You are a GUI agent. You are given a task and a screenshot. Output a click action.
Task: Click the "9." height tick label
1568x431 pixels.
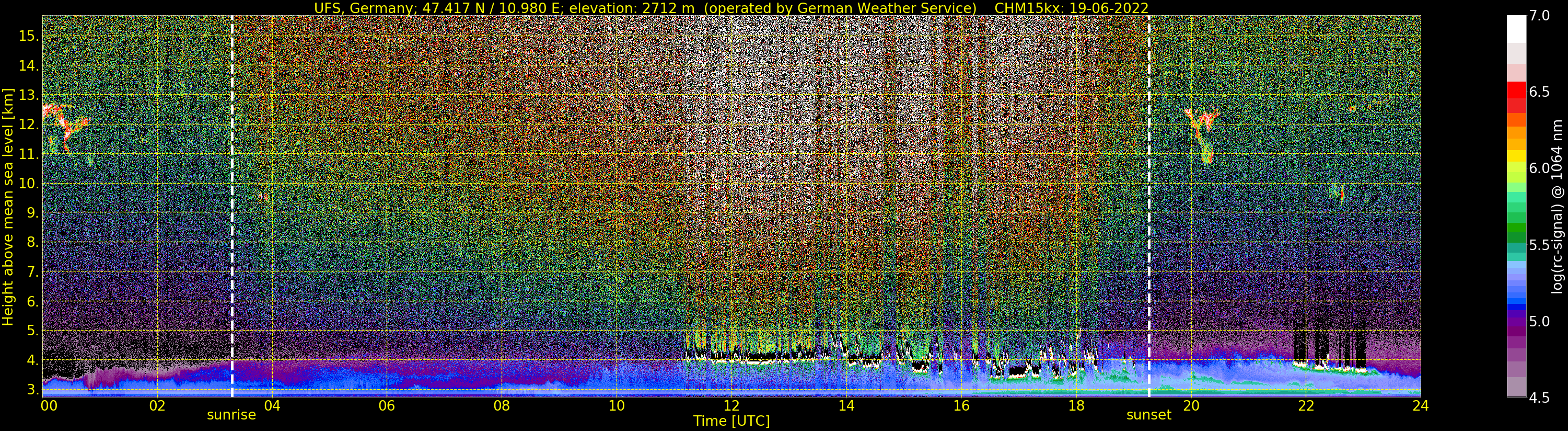pos(32,213)
